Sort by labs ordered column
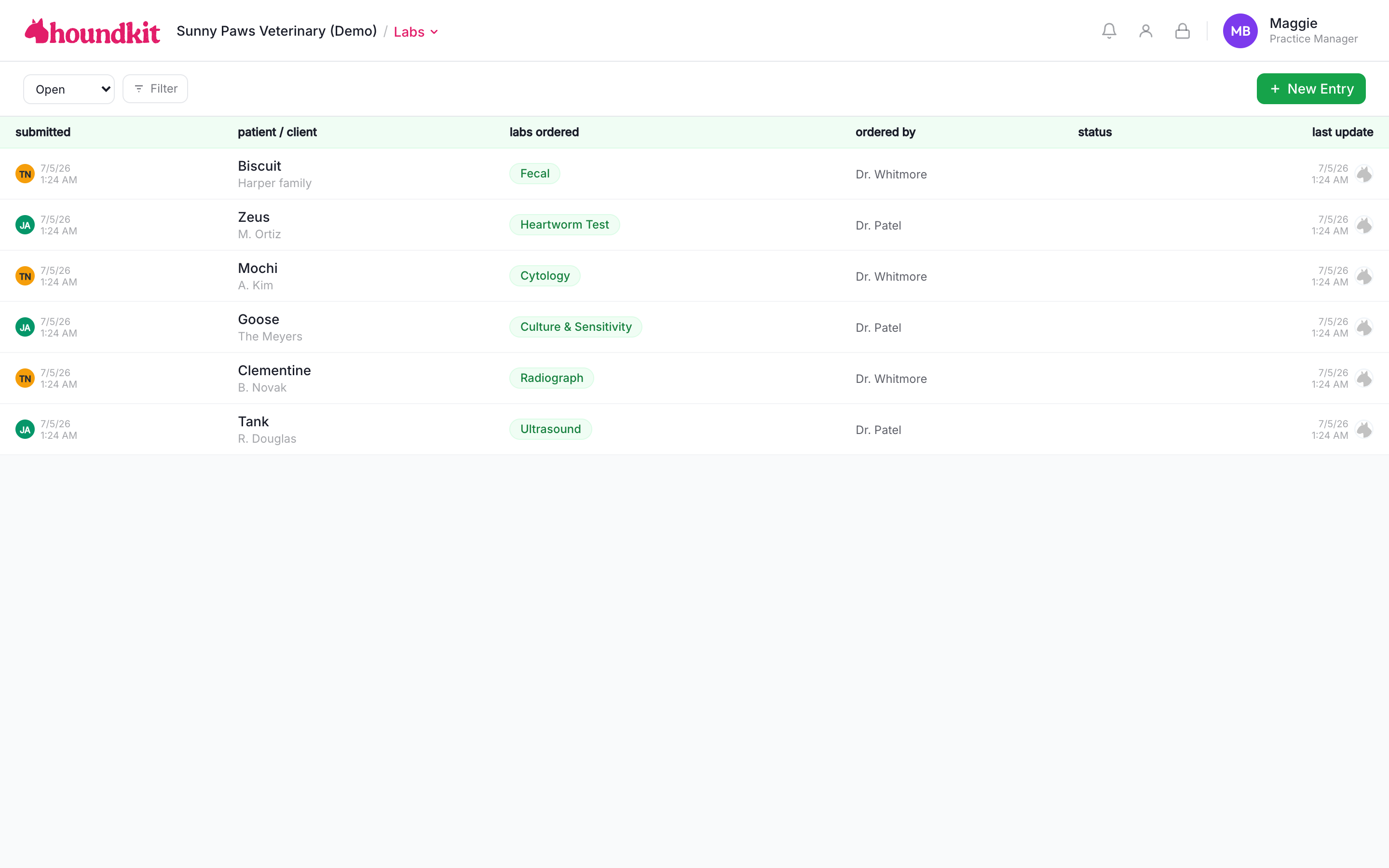This screenshot has width=1389, height=868. pyautogui.click(x=544, y=132)
